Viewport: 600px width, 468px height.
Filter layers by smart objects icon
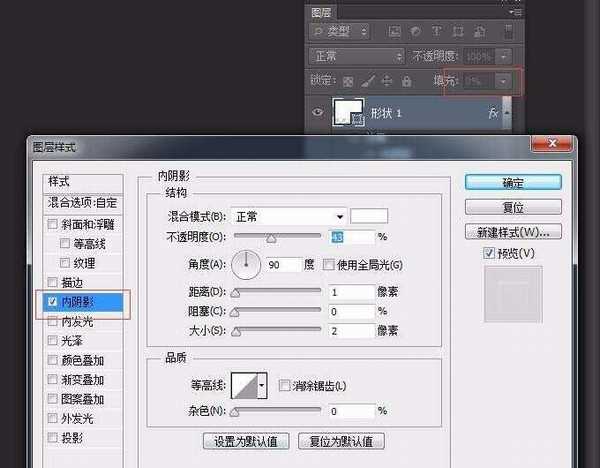(479, 32)
